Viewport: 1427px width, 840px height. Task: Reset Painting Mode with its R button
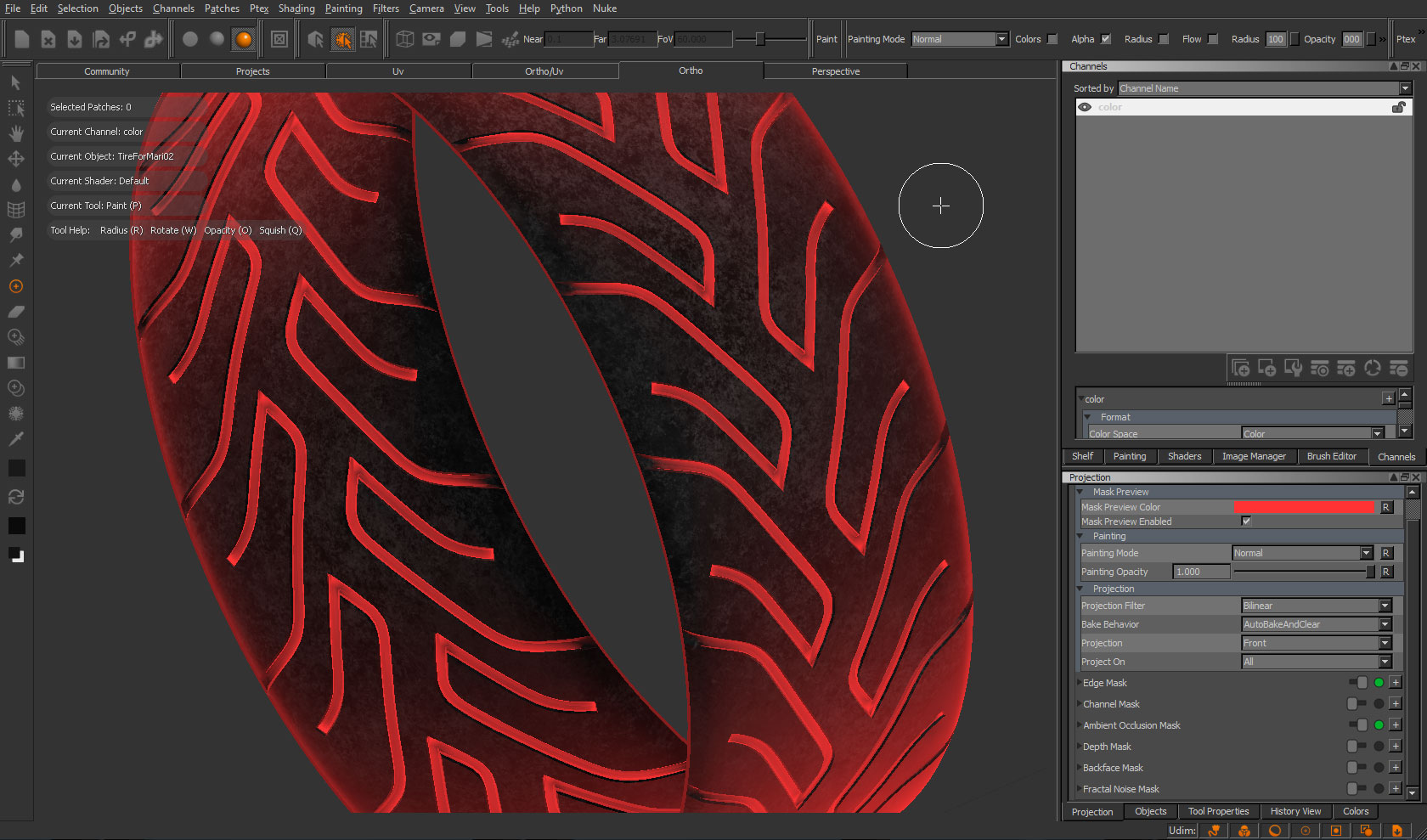pos(1386,553)
